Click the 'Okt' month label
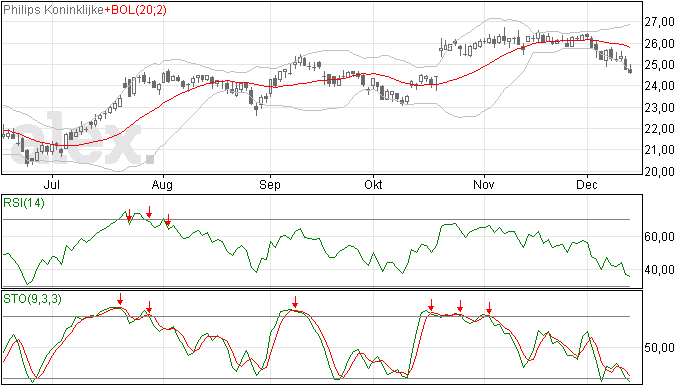This screenshot has width=690, height=387. pyautogui.click(x=373, y=185)
